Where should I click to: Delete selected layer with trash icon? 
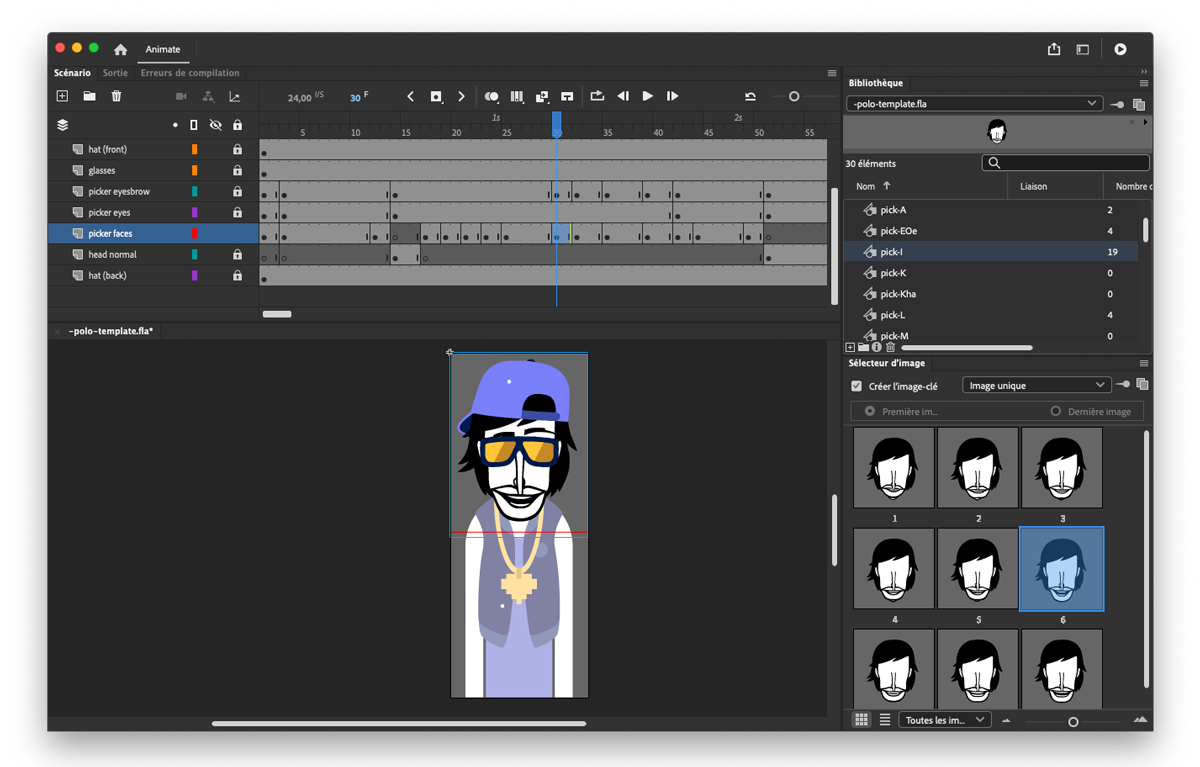tap(116, 96)
